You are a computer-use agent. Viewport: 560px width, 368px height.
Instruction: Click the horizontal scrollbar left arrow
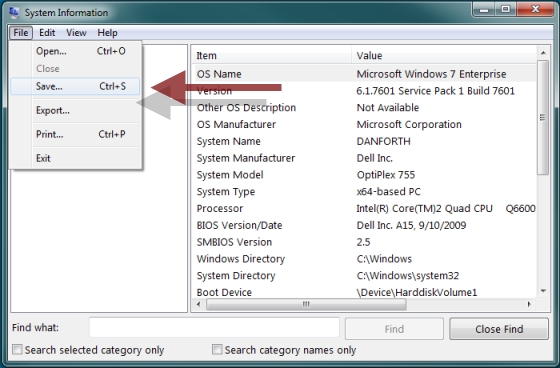tap(199, 304)
